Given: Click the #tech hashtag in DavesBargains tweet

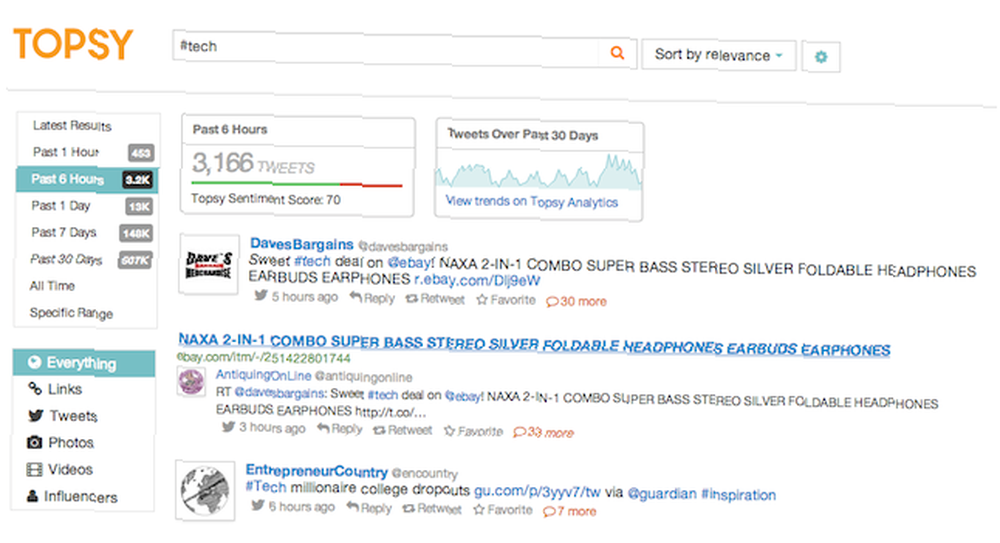Looking at the screenshot, I should [x=312, y=261].
